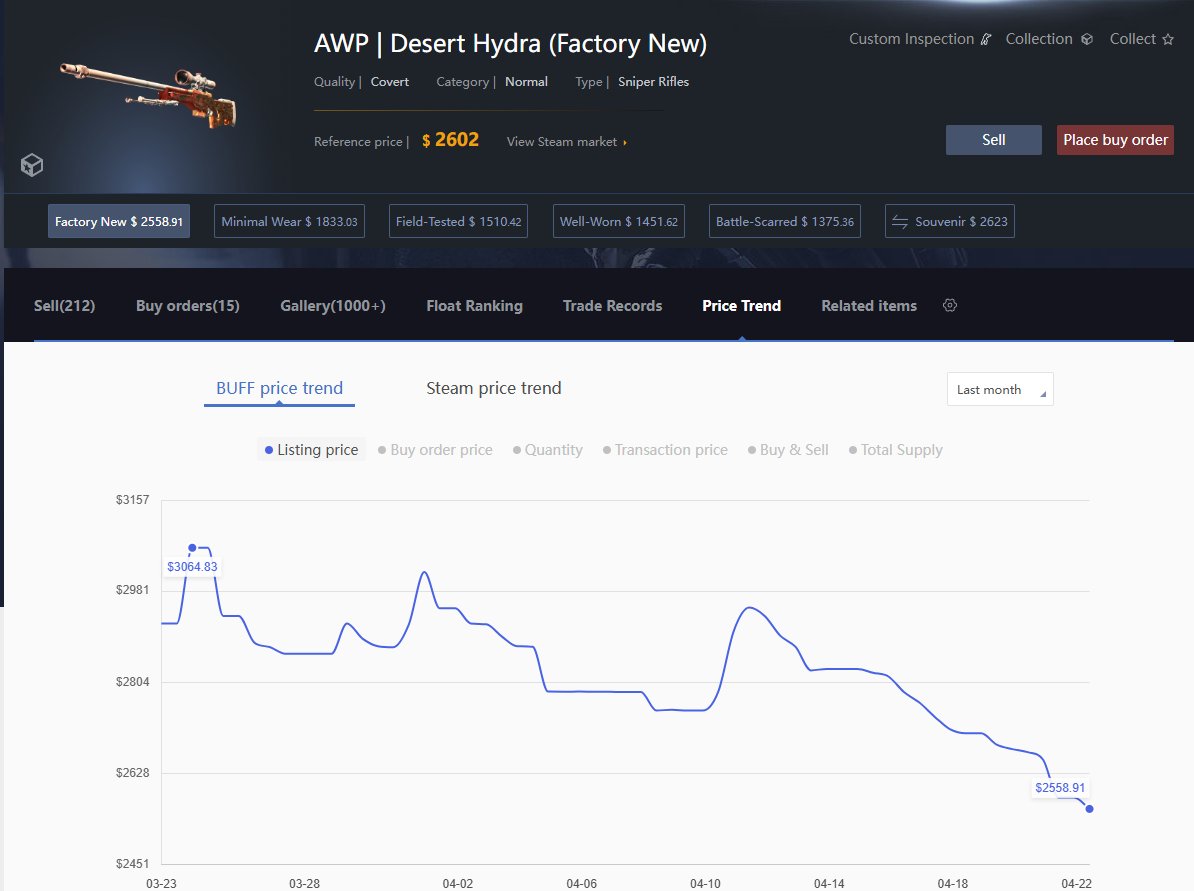
Task: Toggle Quantity series in legend
Action: [x=548, y=450]
